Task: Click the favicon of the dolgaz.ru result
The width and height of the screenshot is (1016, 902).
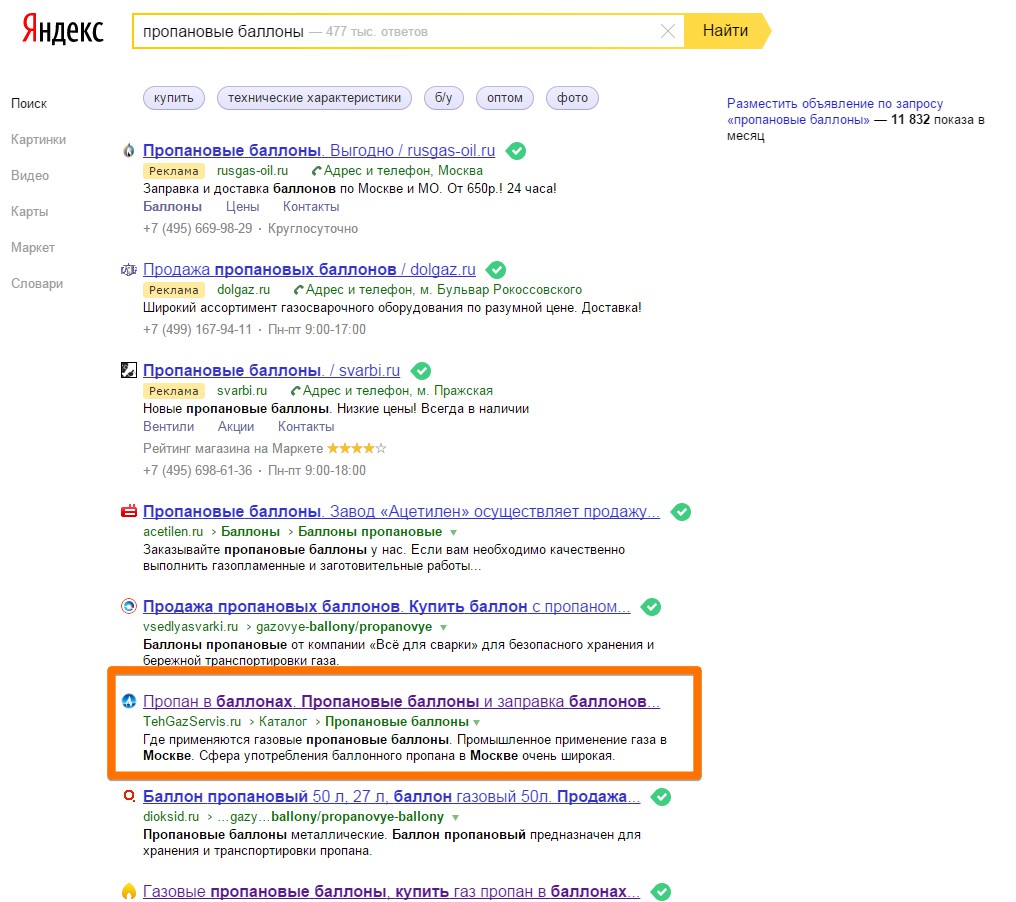Action: coord(128,270)
